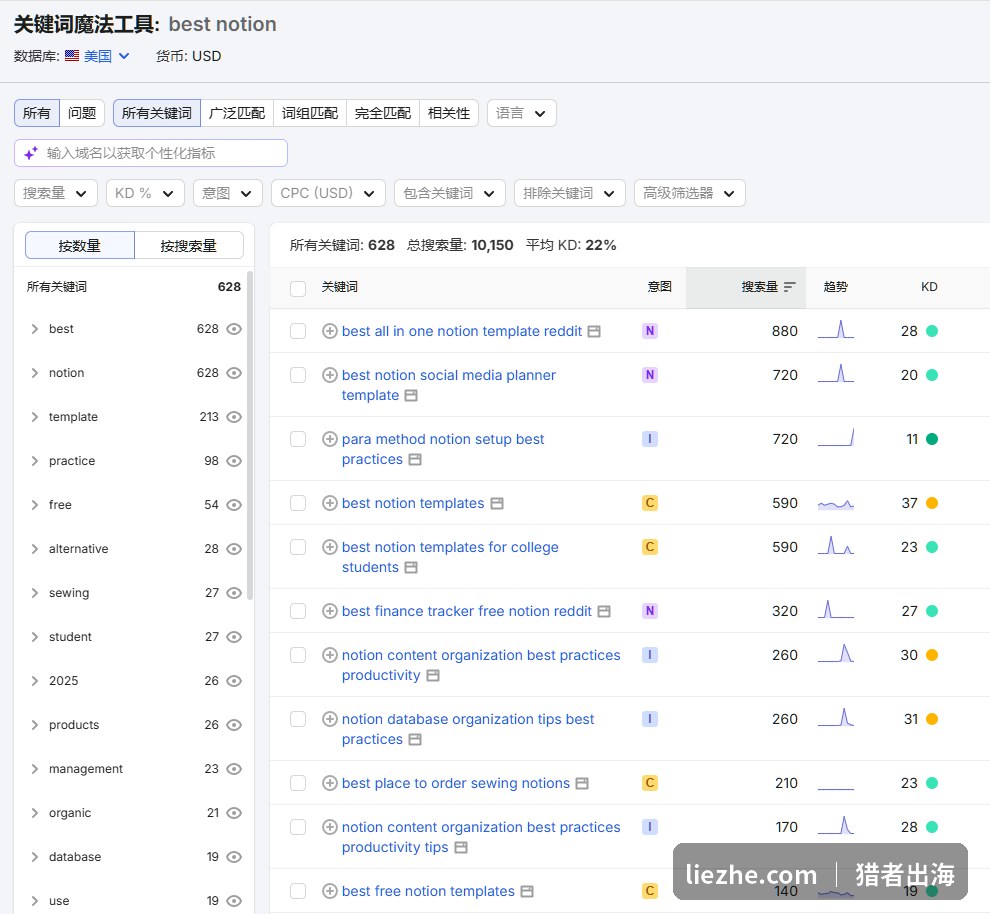This screenshot has height=914, width=990.
Task: Click trend sparkline for 'best notion templates' row
Action: tap(835, 504)
